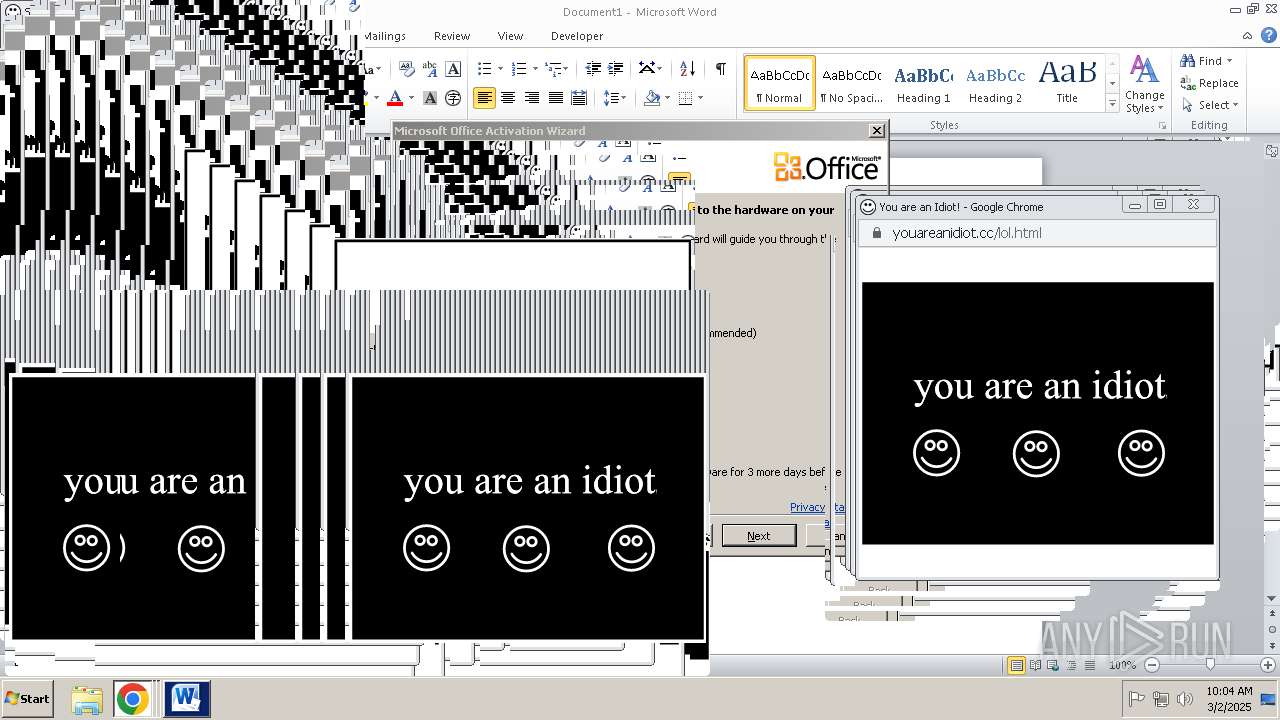Open the Select dropdown in Editing
The width and height of the screenshot is (1280, 720).
[1210, 105]
